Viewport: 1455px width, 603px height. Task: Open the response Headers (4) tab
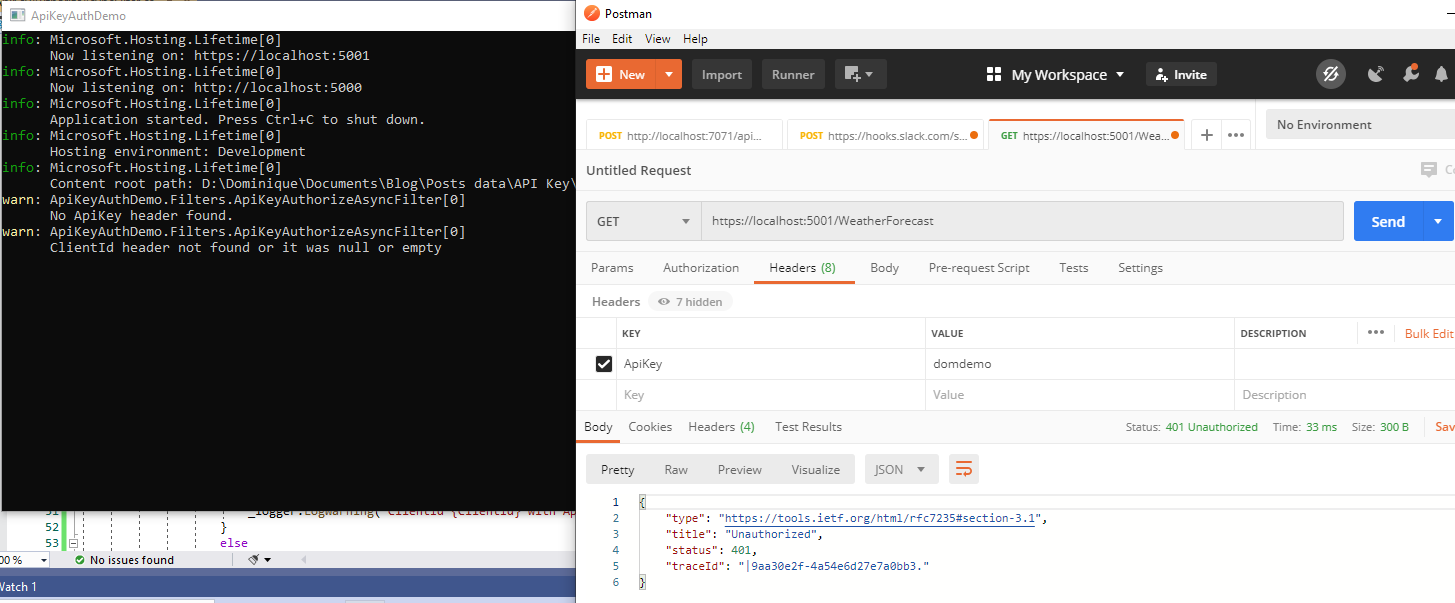[x=721, y=427]
